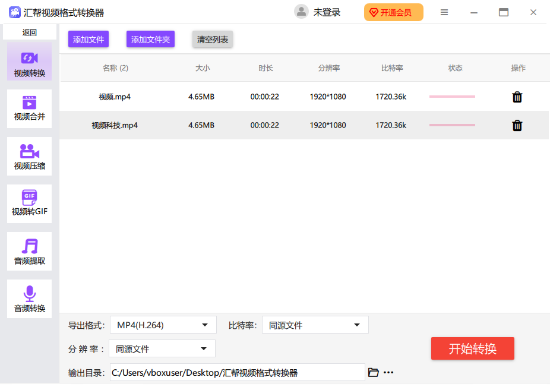Viewport: 550px width, 385px height.
Task: Click the 开通会员 membership button
Action: (394, 12)
